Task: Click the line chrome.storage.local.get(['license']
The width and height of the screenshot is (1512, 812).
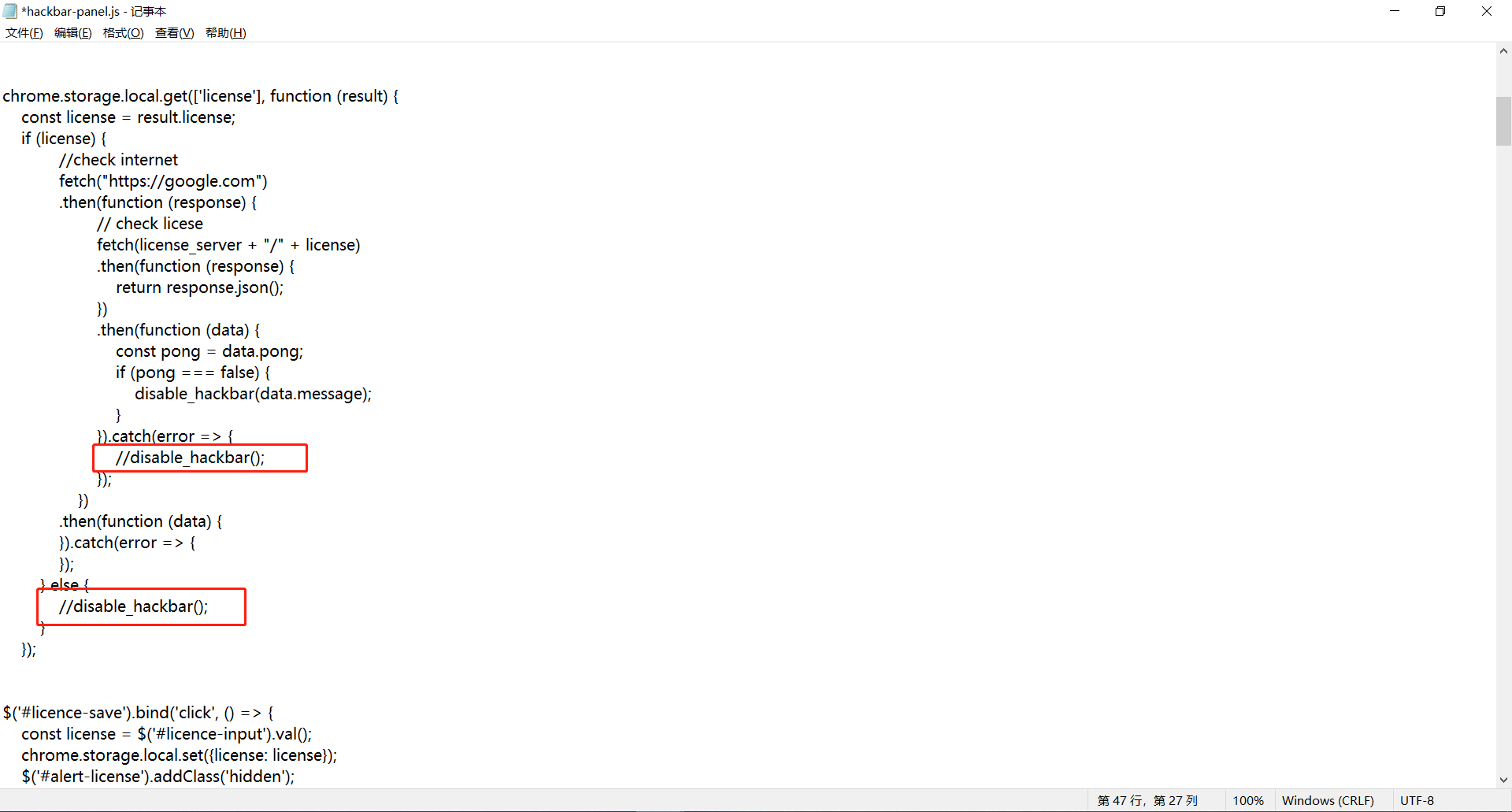Action: coord(201,96)
